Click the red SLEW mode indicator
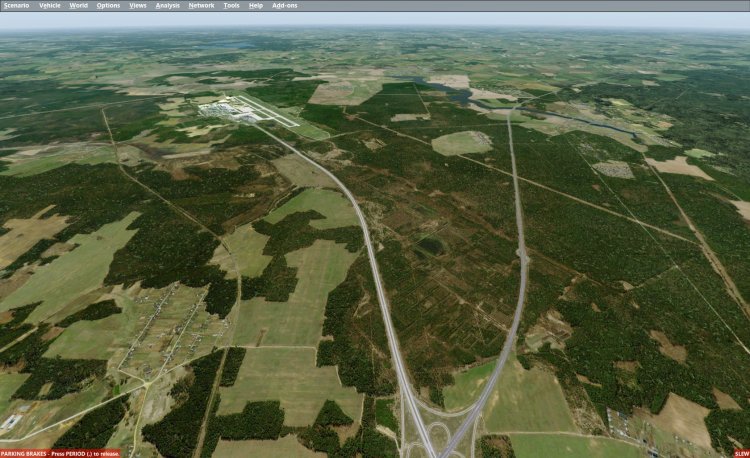Screen dimensions: 750x458 (740, 453)
